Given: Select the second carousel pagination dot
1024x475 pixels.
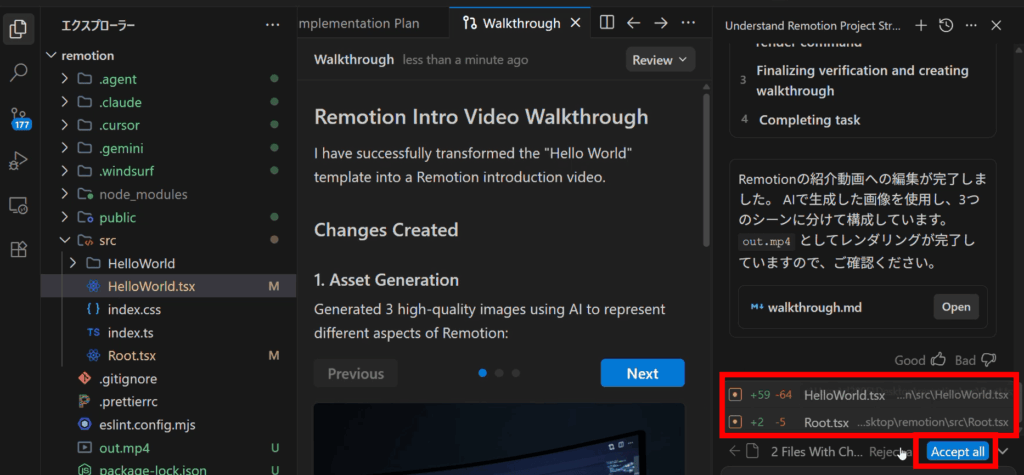Looking at the screenshot, I should pyautogui.click(x=499, y=373).
